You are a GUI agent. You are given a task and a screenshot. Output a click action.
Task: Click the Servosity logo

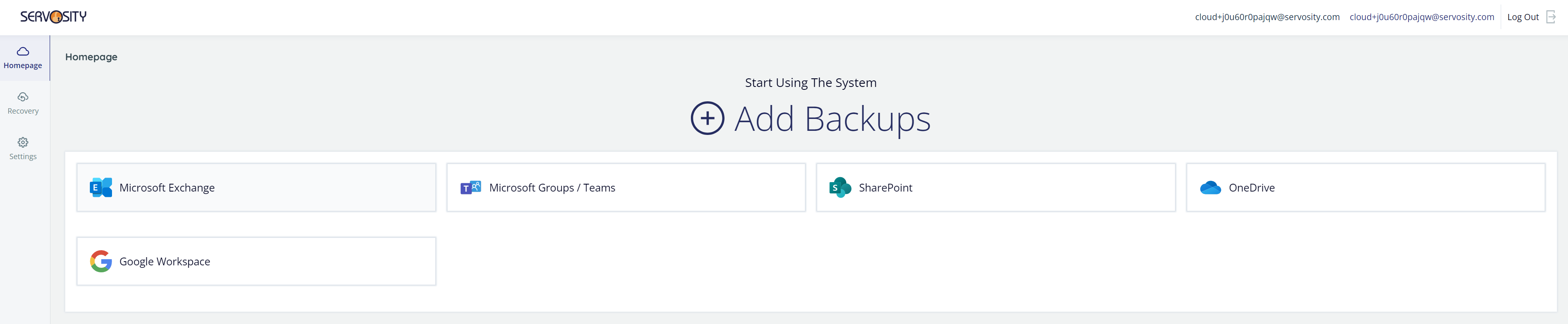point(54,16)
